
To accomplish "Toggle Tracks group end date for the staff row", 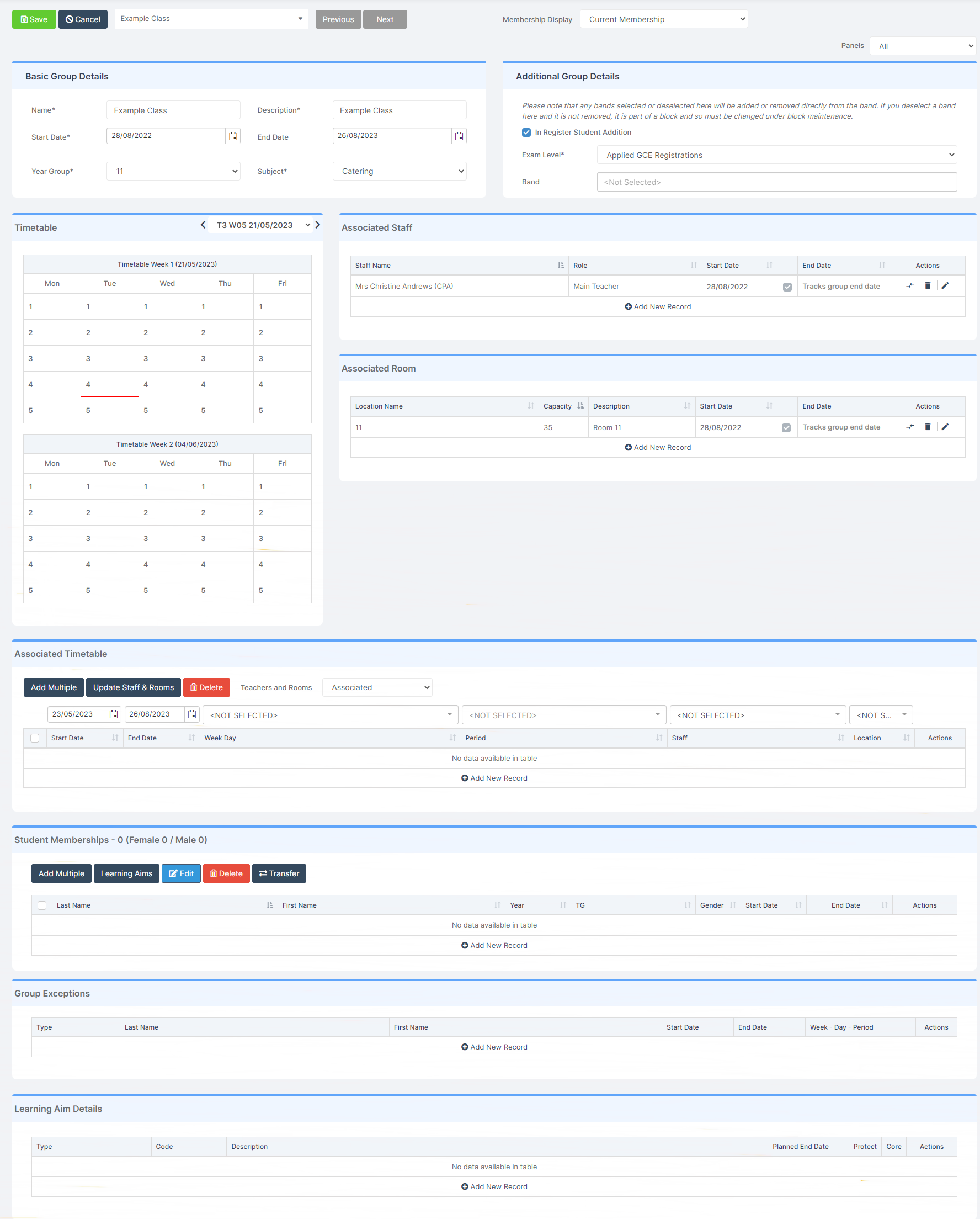I will pos(787,286).
